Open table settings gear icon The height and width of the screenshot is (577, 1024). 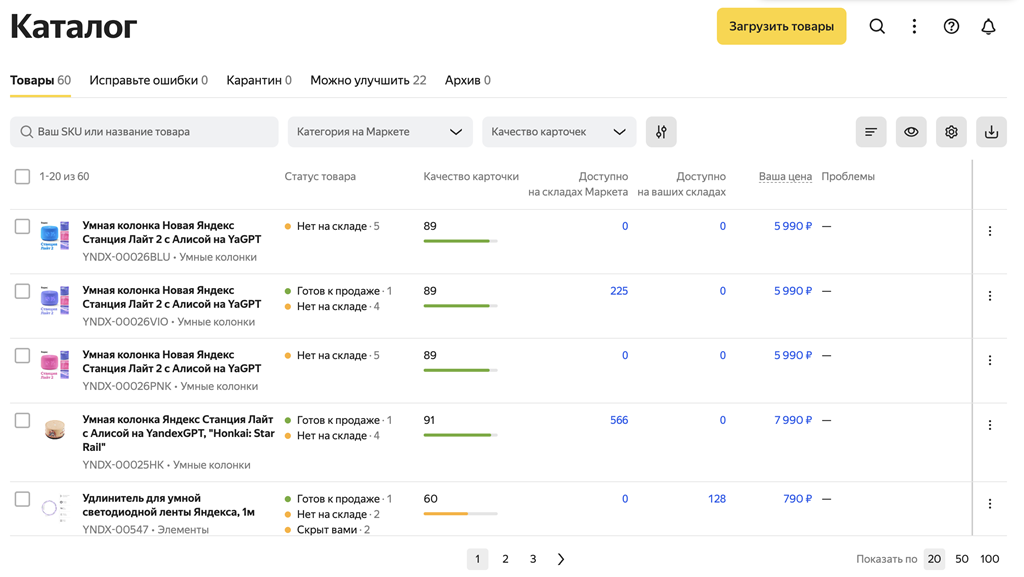(x=951, y=132)
